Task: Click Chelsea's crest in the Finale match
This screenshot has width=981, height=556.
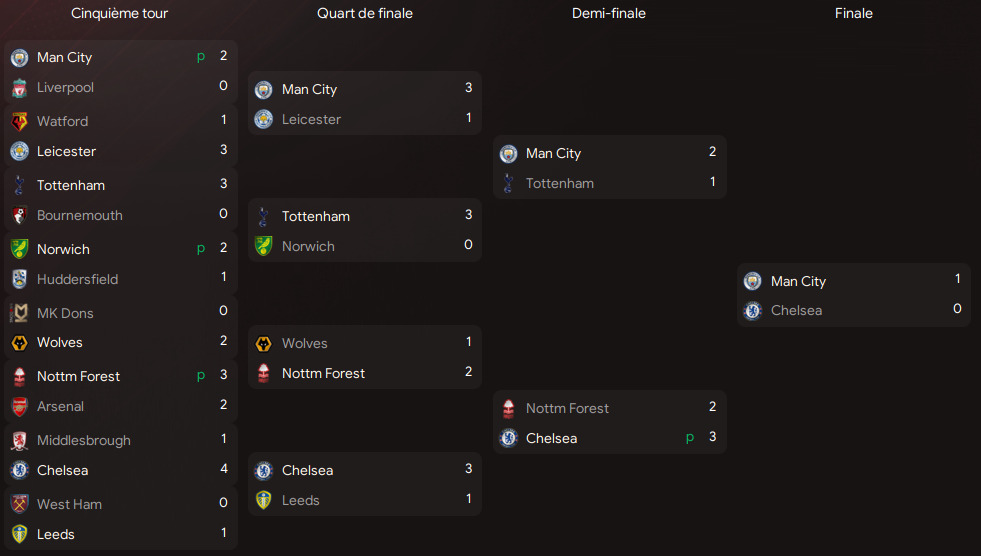Action: 753,311
